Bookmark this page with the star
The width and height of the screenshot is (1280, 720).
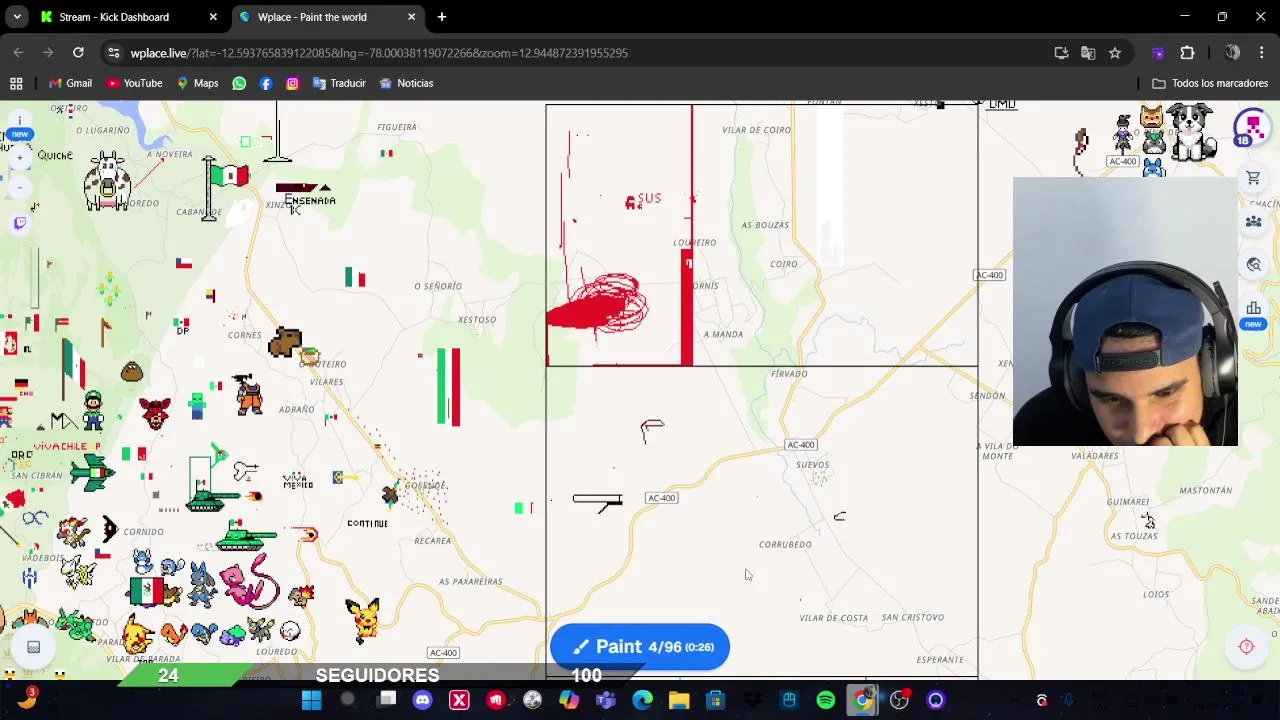click(1115, 53)
